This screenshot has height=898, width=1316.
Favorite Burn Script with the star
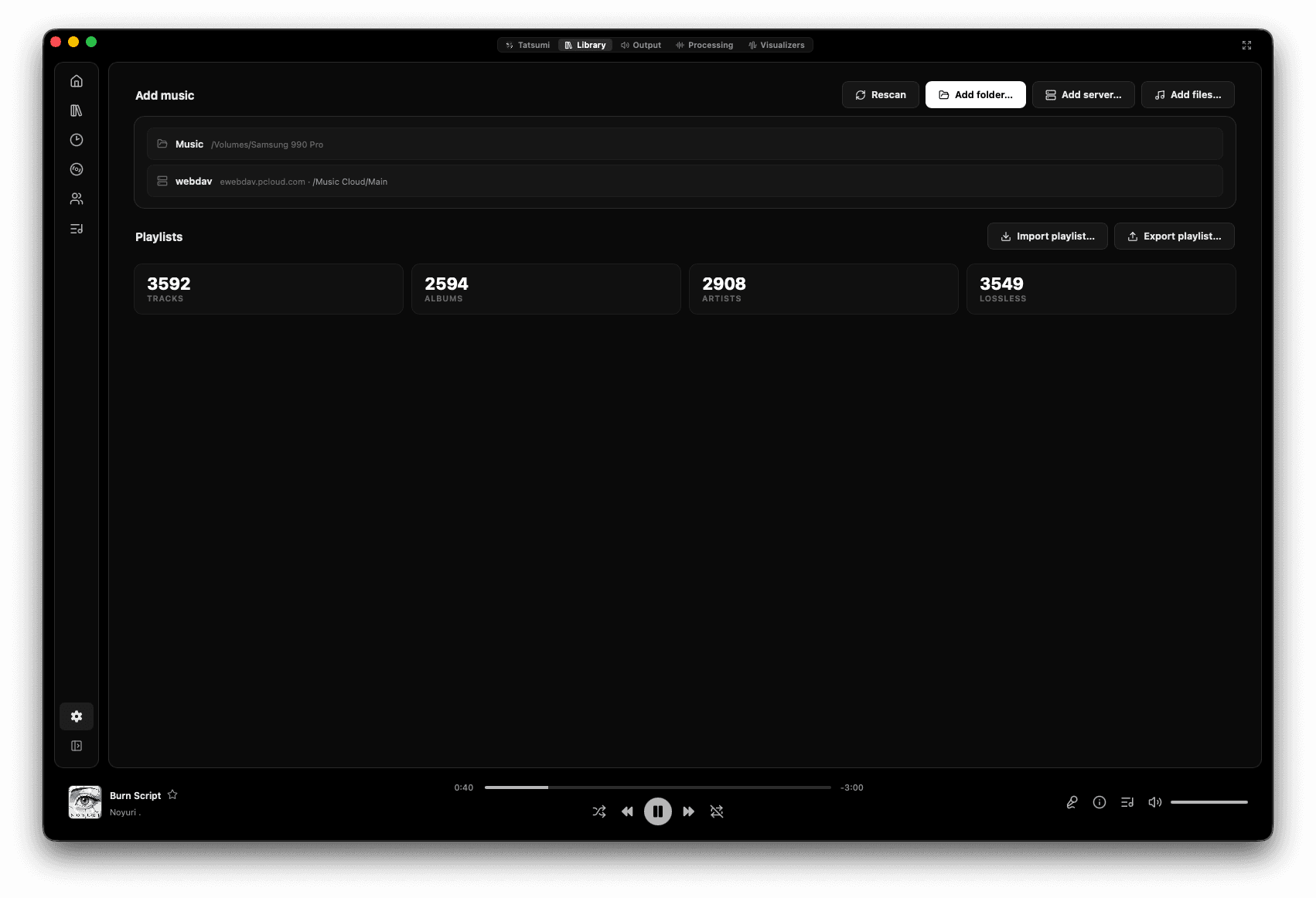[172, 794]
